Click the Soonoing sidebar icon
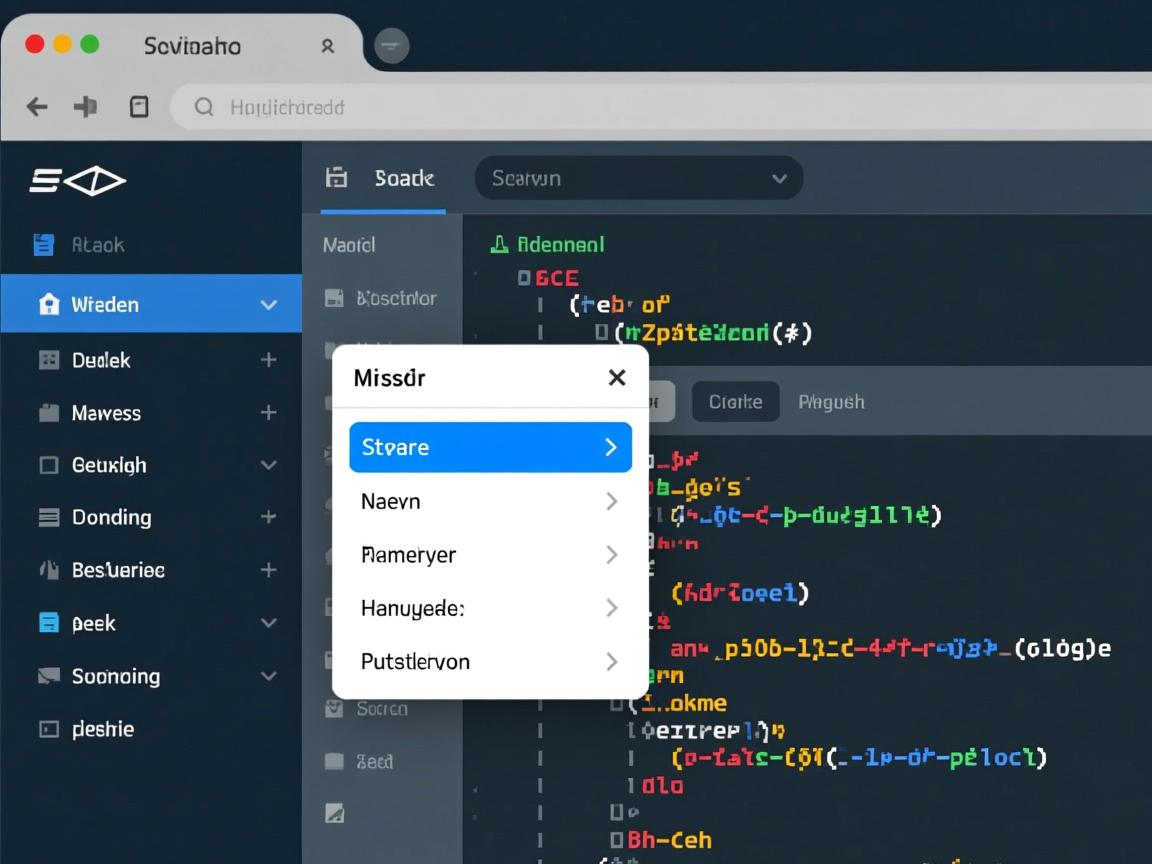The width and height of the screenshot is (1152, 864). click(48, 676)
